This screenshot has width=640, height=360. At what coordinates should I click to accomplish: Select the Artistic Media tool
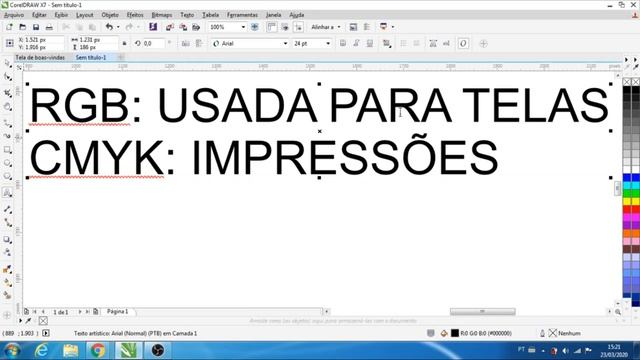(x=8, y=136)
